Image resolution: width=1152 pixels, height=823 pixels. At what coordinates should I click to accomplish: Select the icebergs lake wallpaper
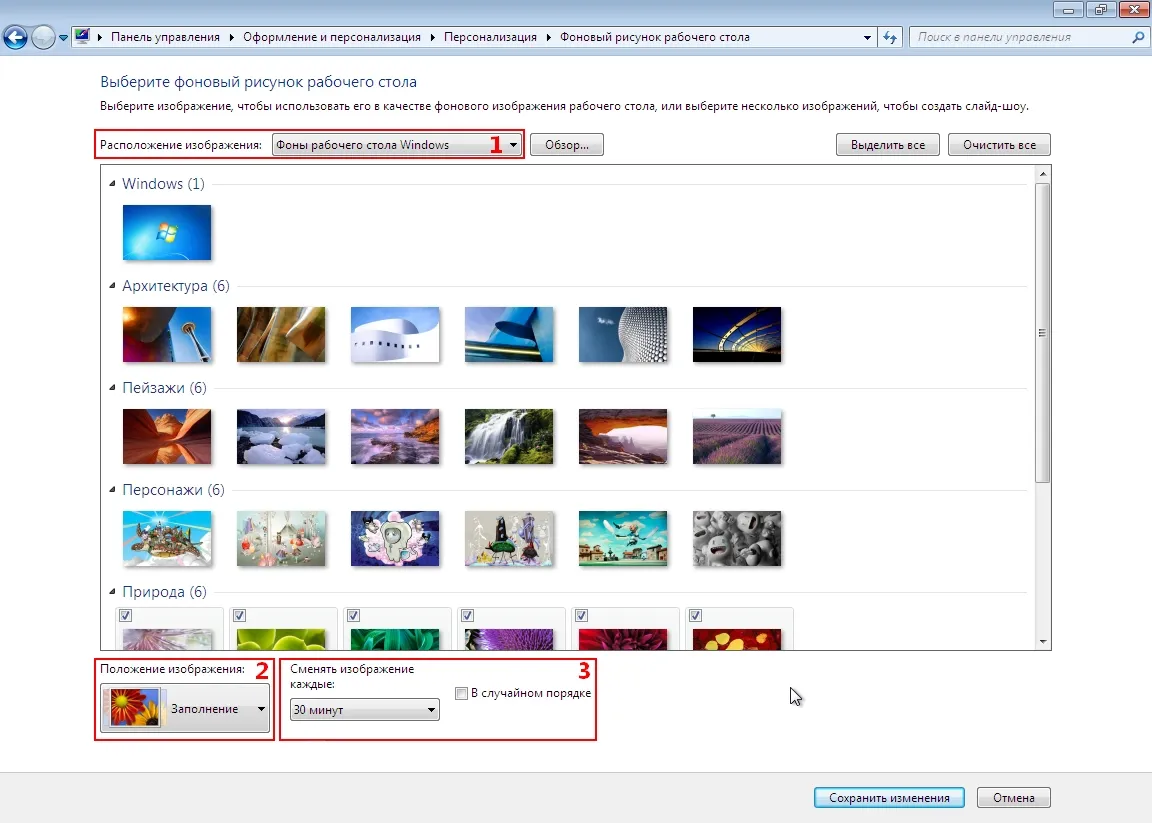(281, 436)
